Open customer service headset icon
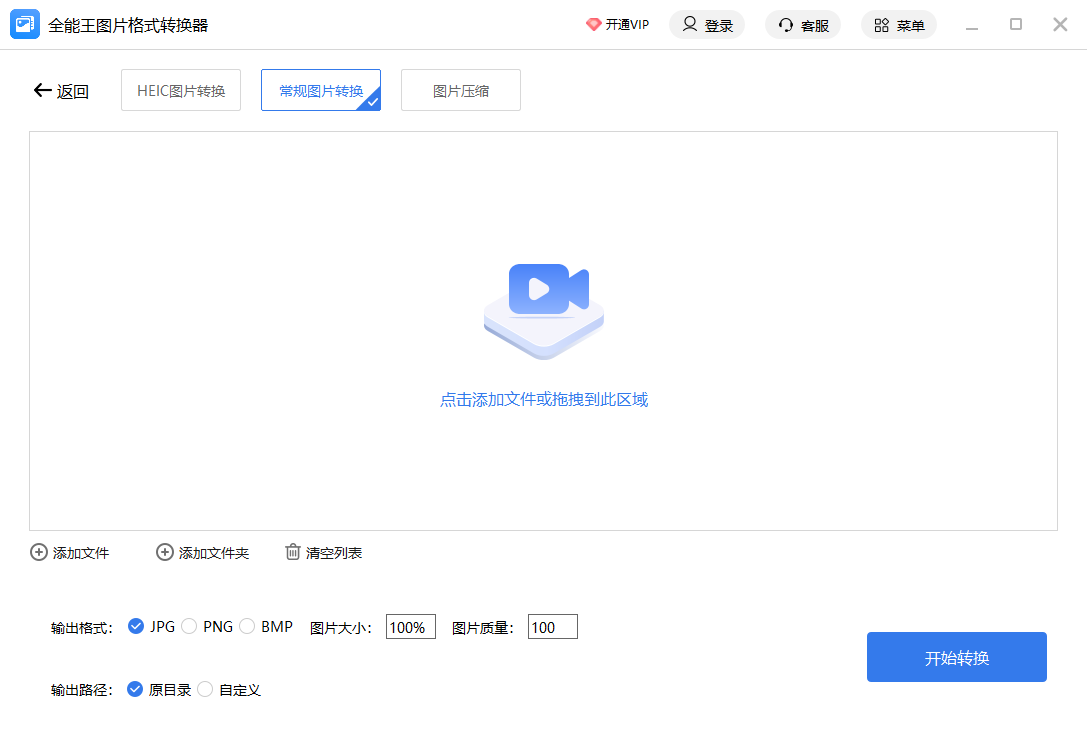Screen dimensions: 1087x742 tap(786, 25)
